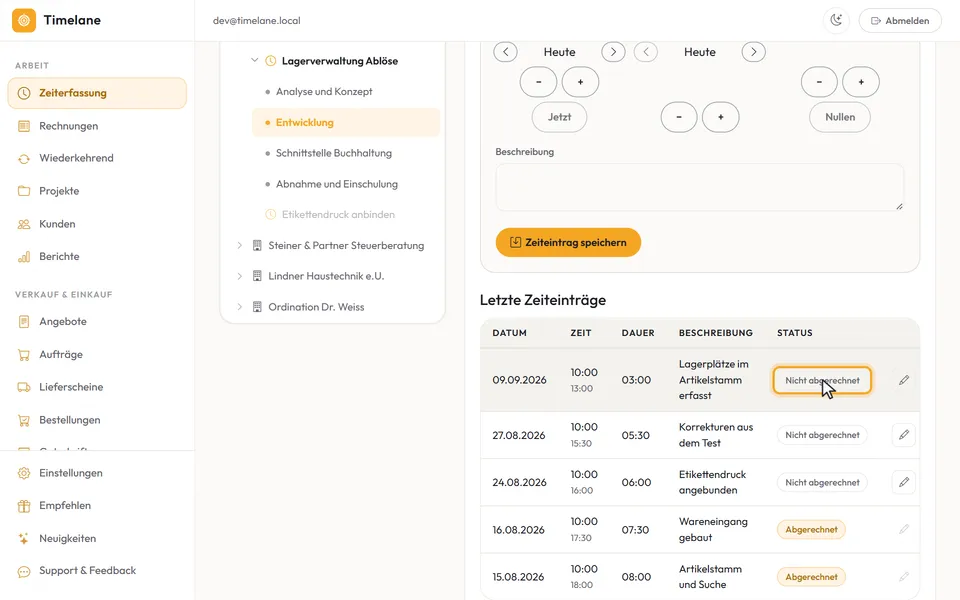The height and width of the screenshot is (600, 960).
Task: Click the dev@timelane.local account text
Action: [x=257, y=21]
